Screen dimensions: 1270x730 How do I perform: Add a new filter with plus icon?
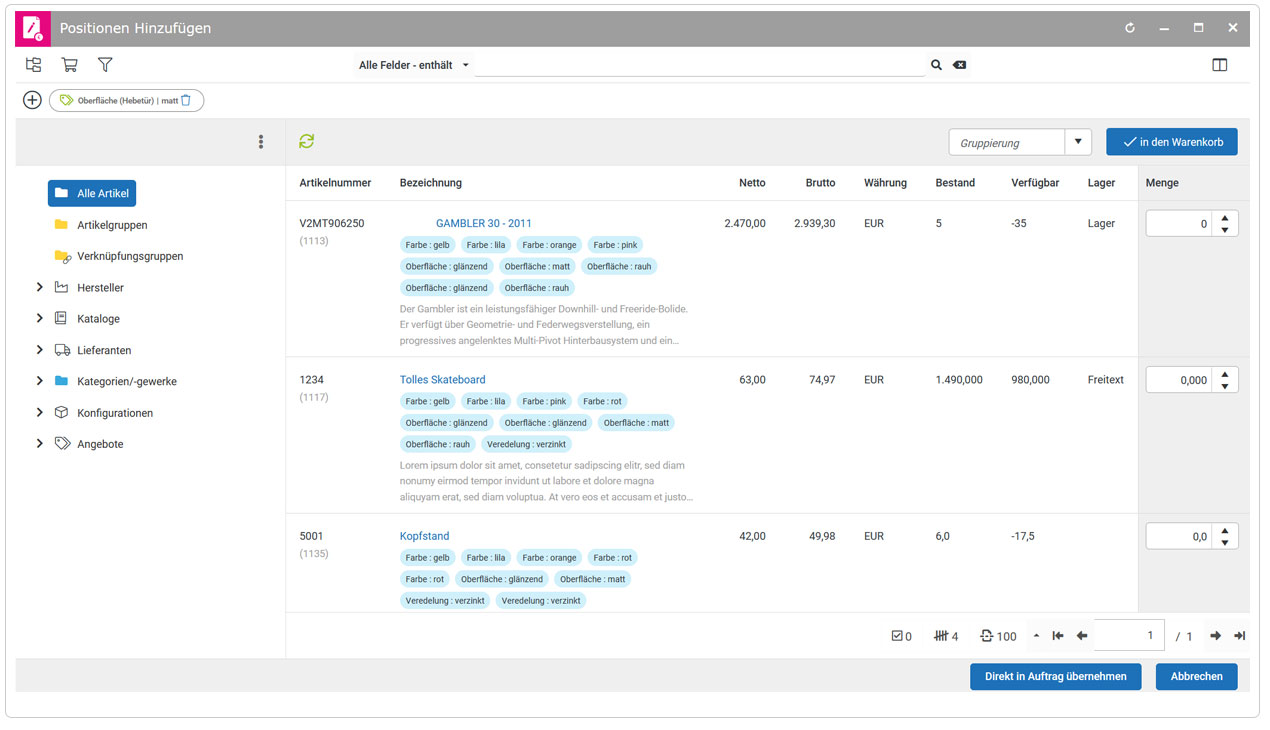[32, 100]
